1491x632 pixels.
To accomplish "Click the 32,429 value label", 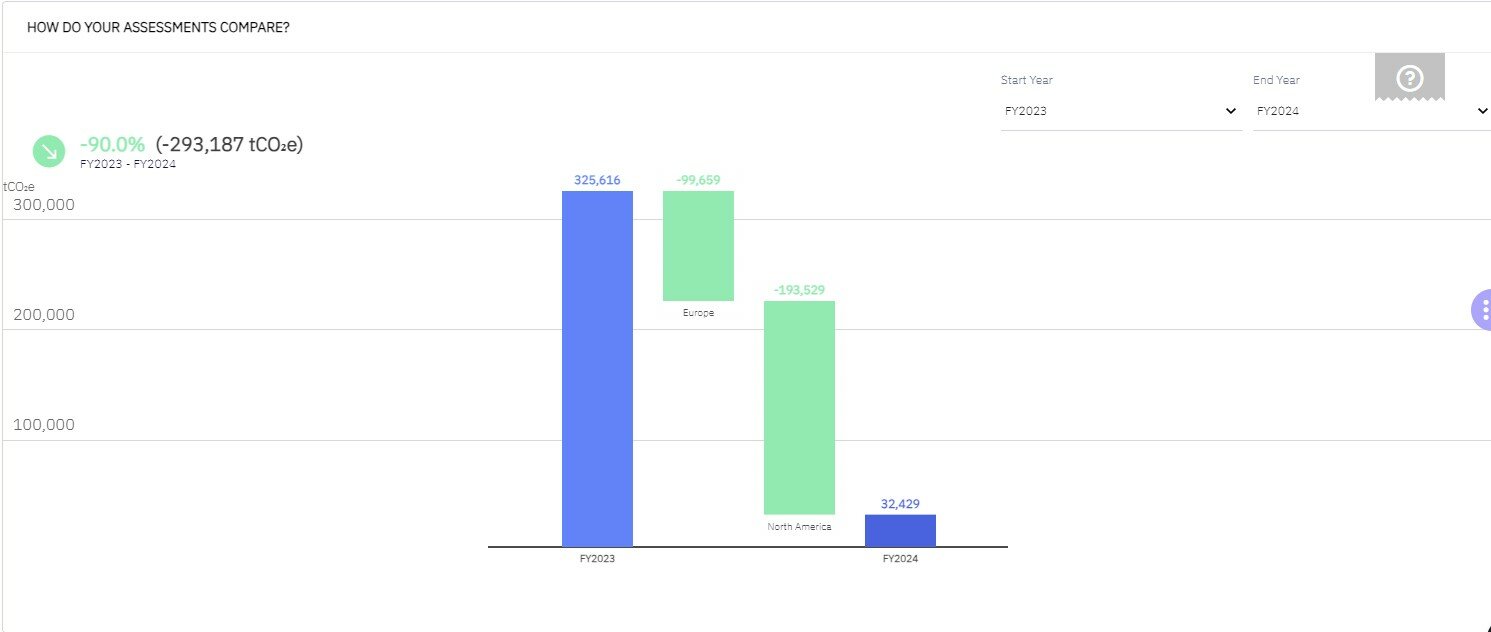I will [x=900, y=504].
